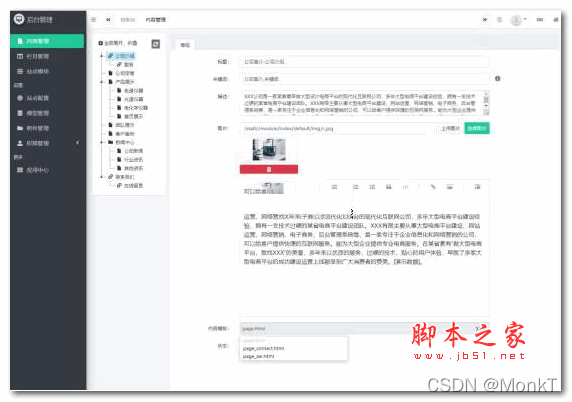The height and width of the screenshot is (402, 572).
Task: Select 在线留言 under 联系我们
Action: pyautogui.click(x=134, y=186)
